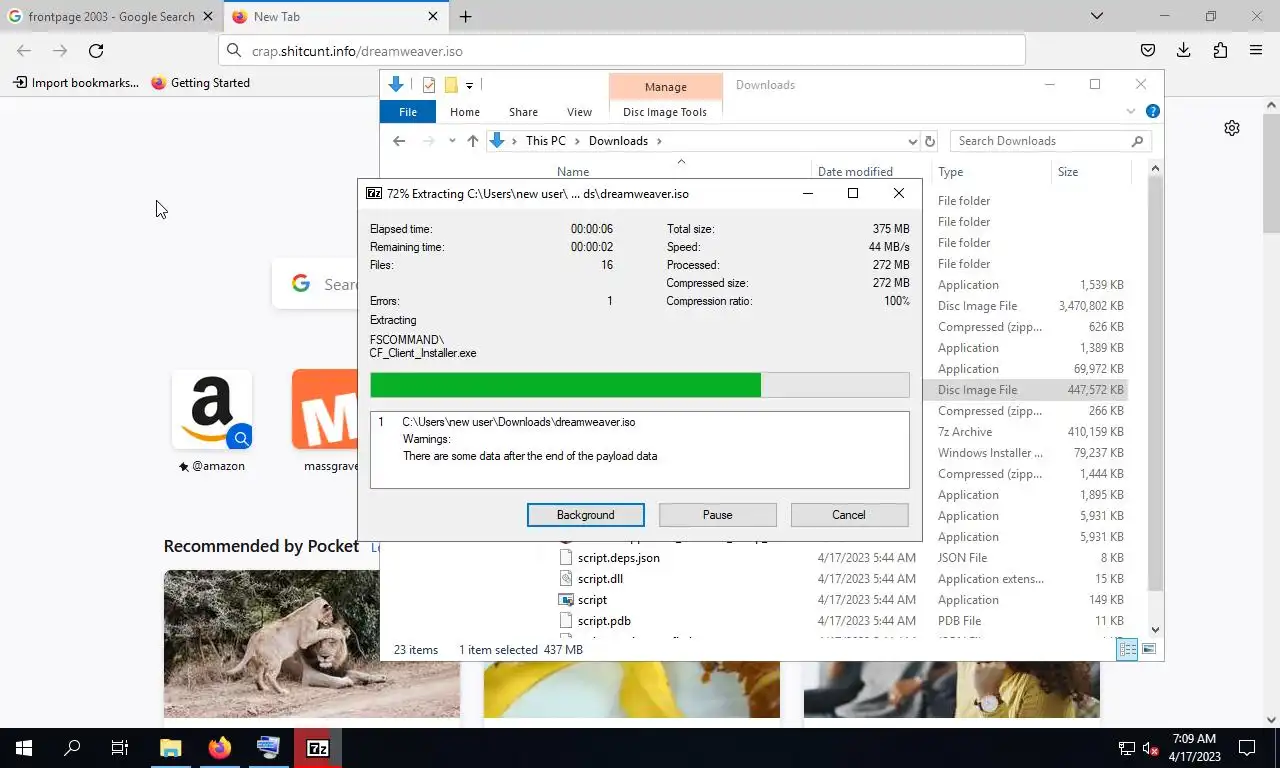1280x768 pixels.
Task: Click the 7-Zip taskbar button
Action: pos(317,748)
